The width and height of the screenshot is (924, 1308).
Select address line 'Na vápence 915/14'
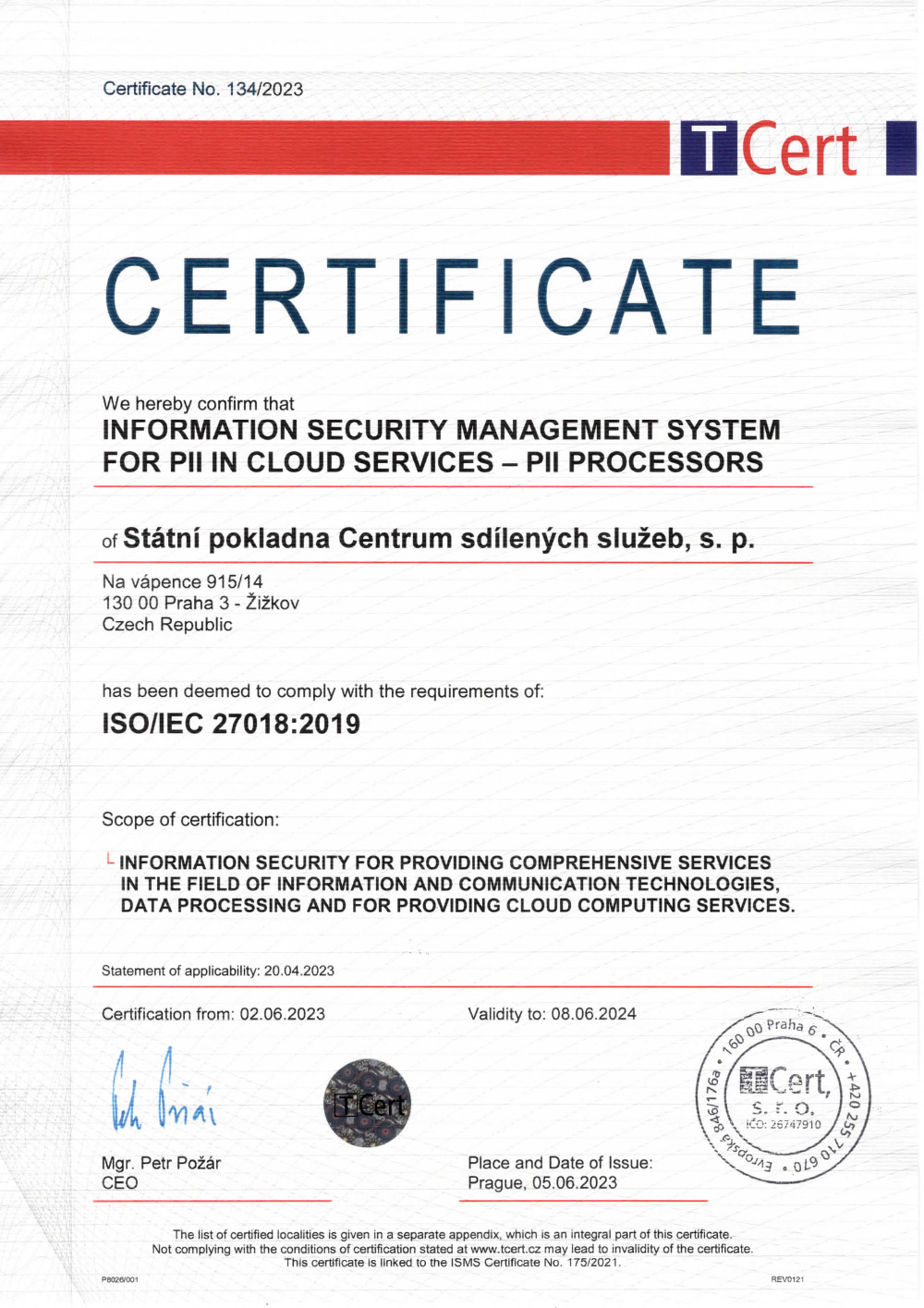click(183, 581)
